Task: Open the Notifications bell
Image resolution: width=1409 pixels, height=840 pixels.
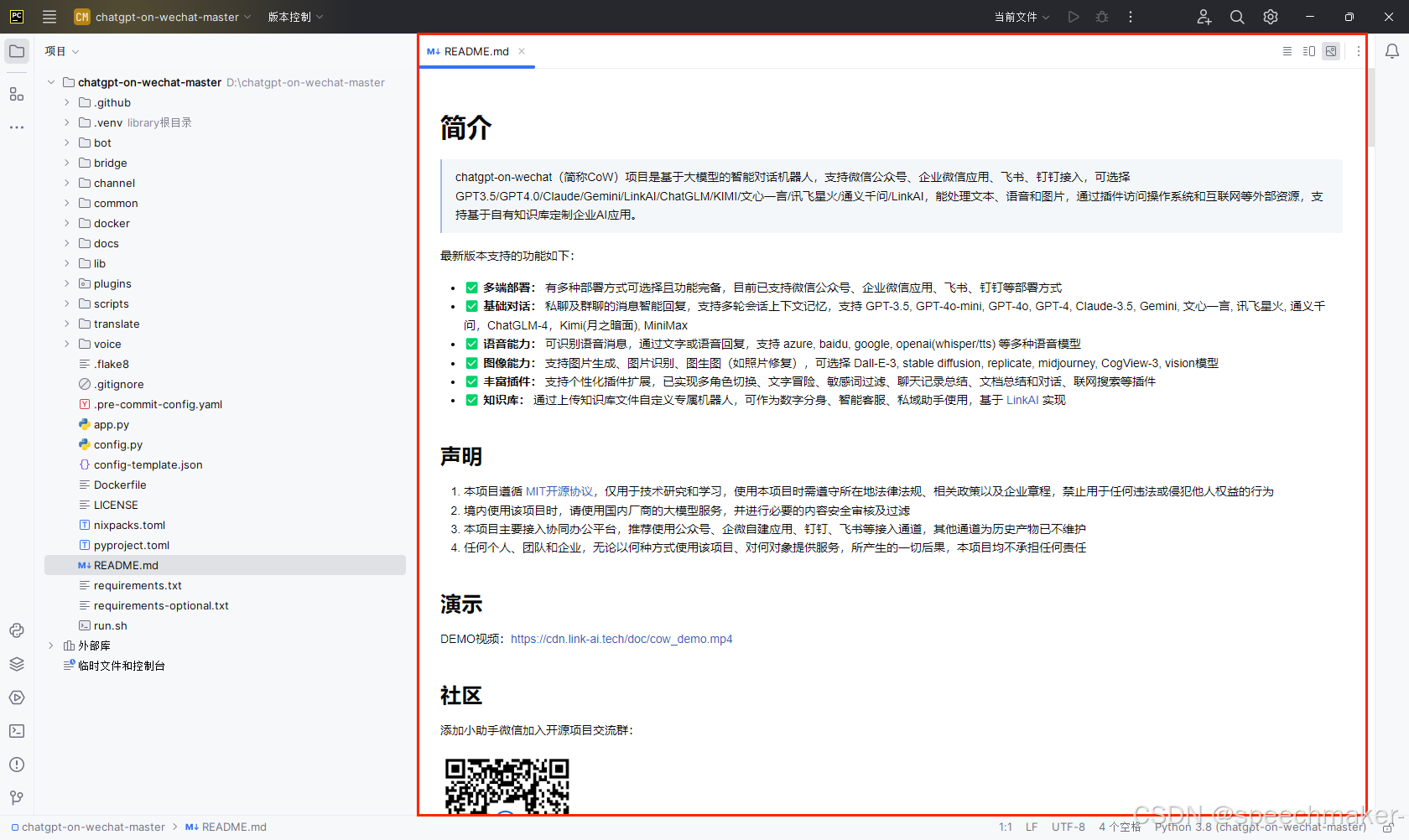Action: click(1392, 51)
